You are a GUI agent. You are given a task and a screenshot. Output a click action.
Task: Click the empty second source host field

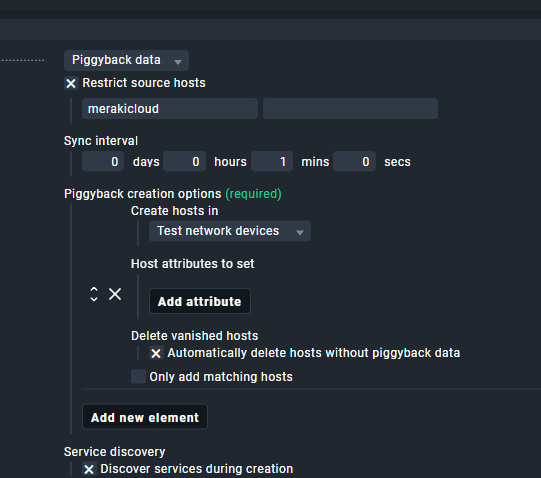351,109
